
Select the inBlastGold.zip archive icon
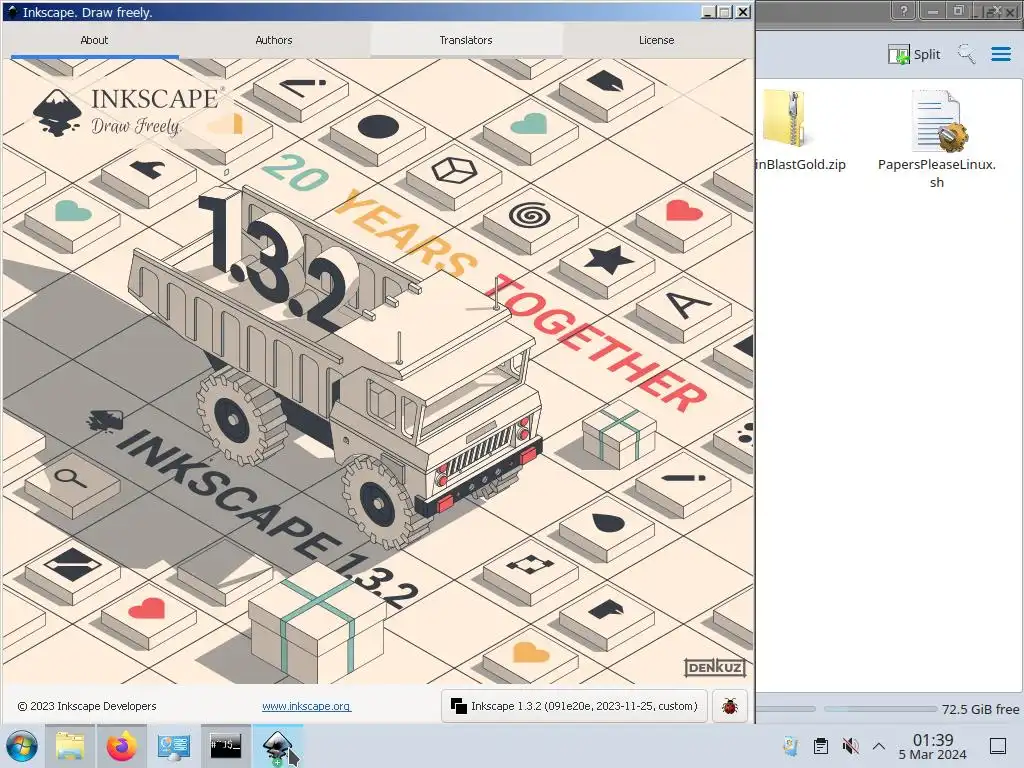pos(784,118)
